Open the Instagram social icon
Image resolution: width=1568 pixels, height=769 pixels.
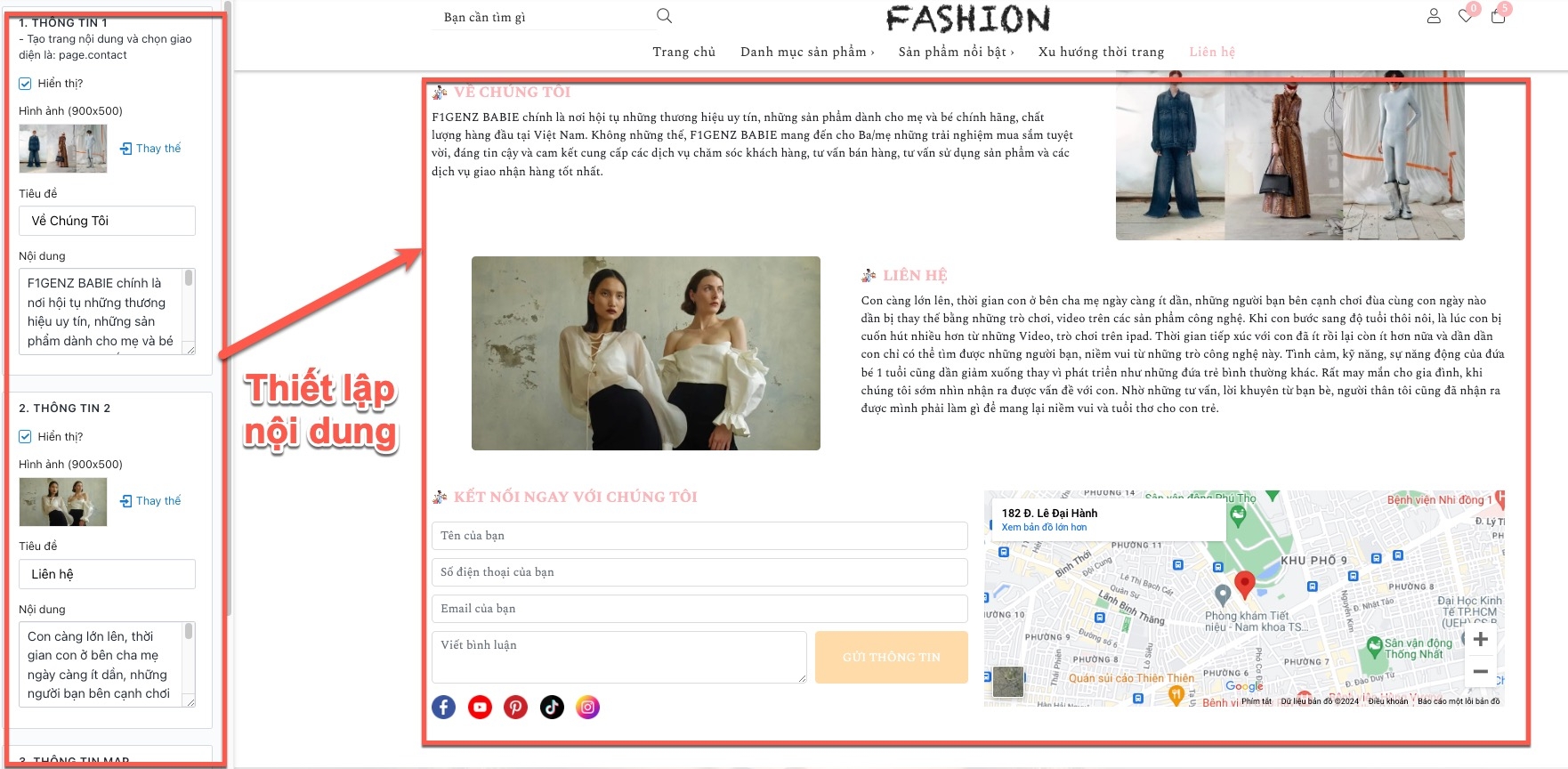(x=587, y=707)
